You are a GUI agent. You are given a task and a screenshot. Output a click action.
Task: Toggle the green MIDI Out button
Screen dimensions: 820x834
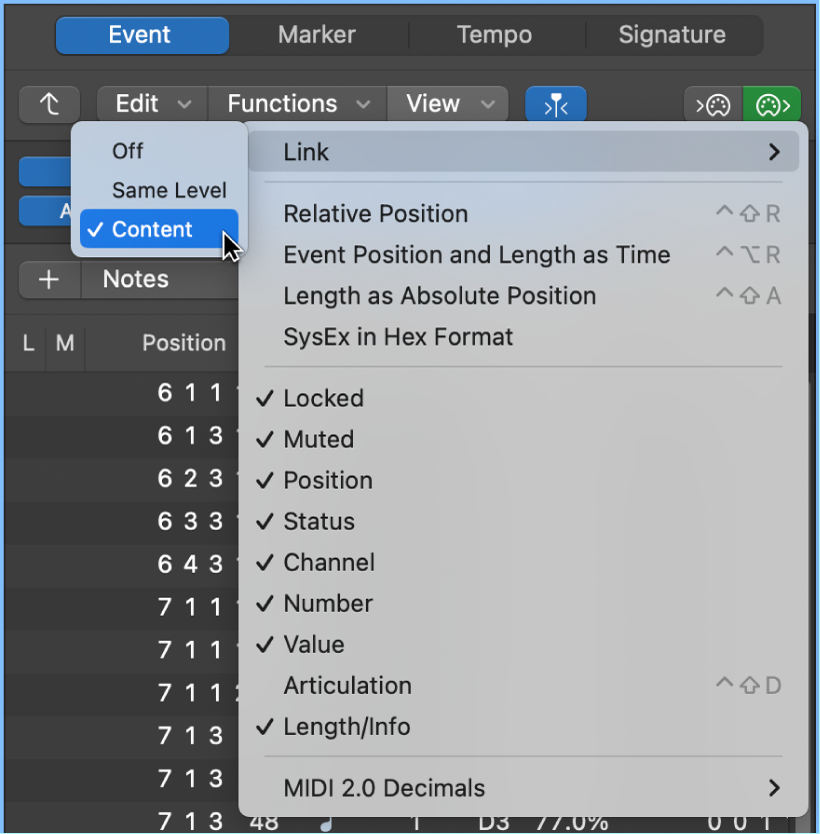772,105
